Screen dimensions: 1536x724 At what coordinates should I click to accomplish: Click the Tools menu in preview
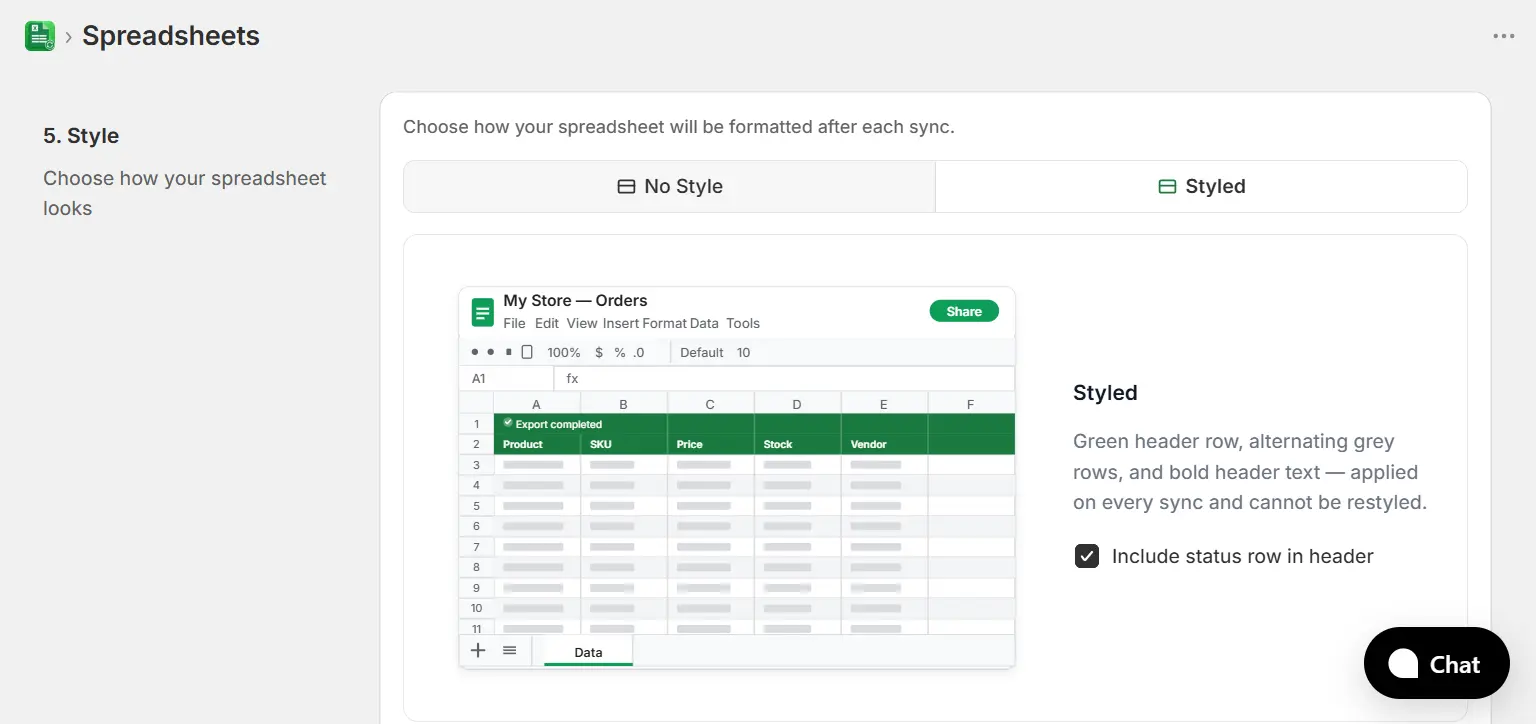point(743,323)
